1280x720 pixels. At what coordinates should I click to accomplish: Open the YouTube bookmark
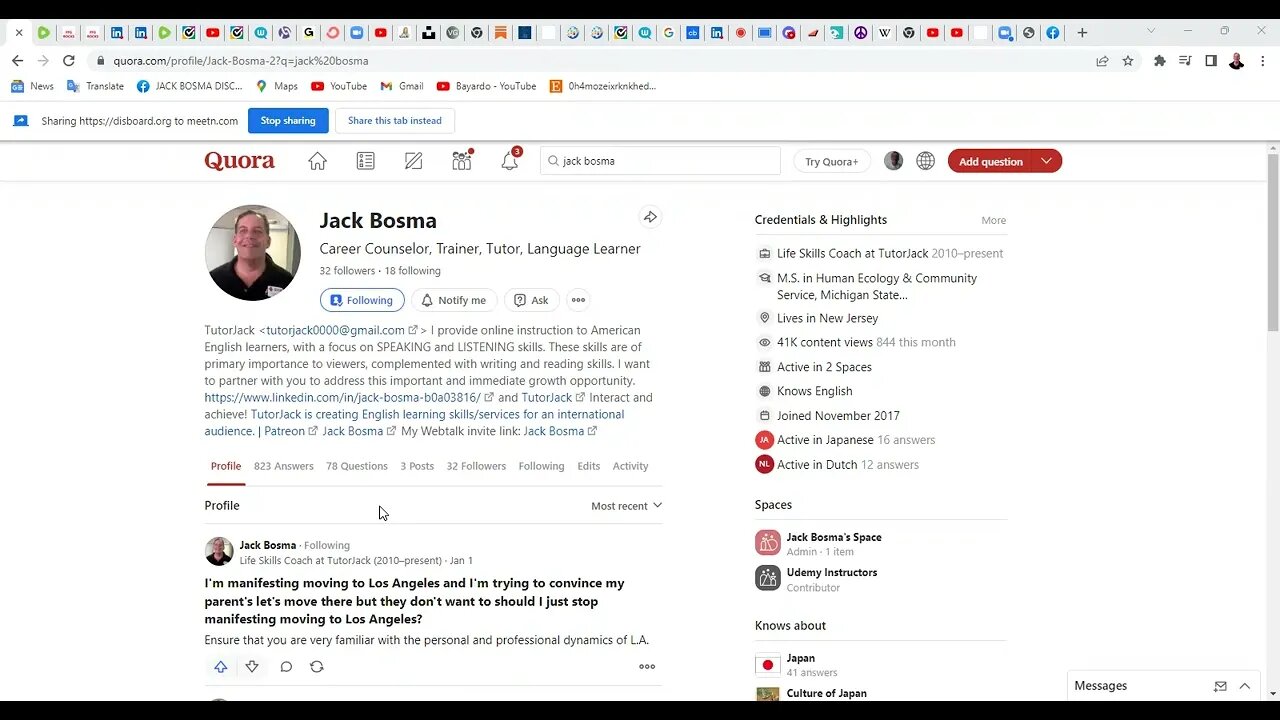[339, 86]
